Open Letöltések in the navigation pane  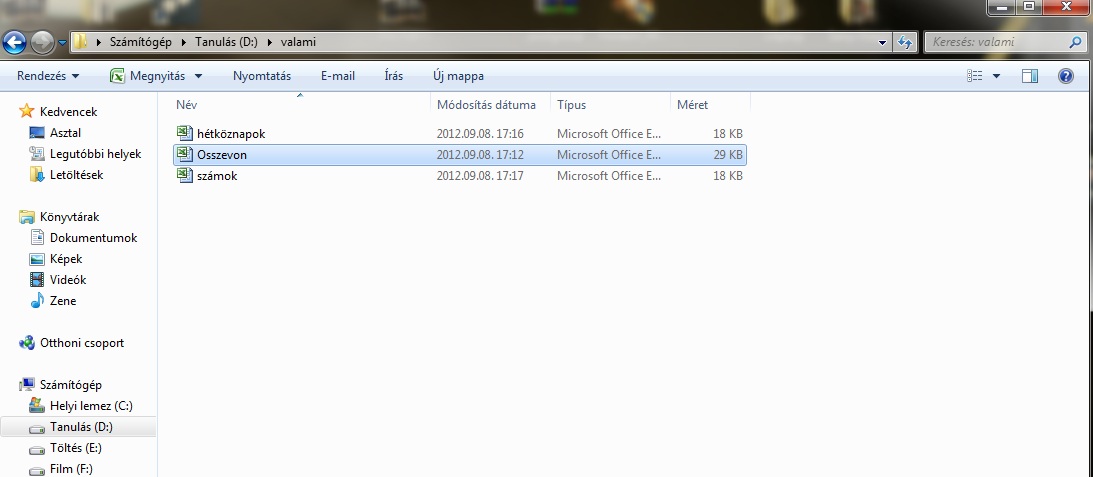pos(77,174)
